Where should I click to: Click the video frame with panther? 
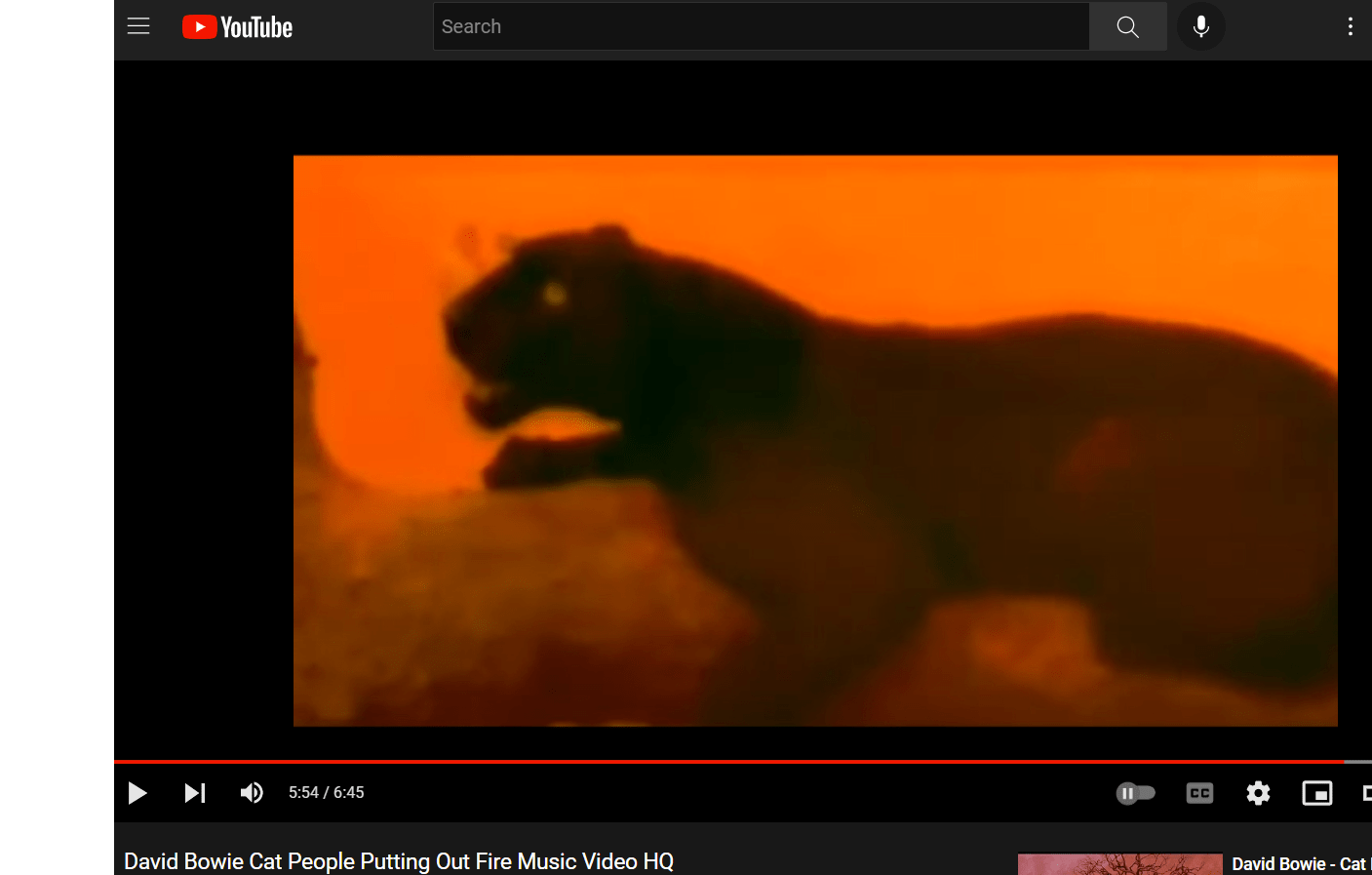pos(815,441)
